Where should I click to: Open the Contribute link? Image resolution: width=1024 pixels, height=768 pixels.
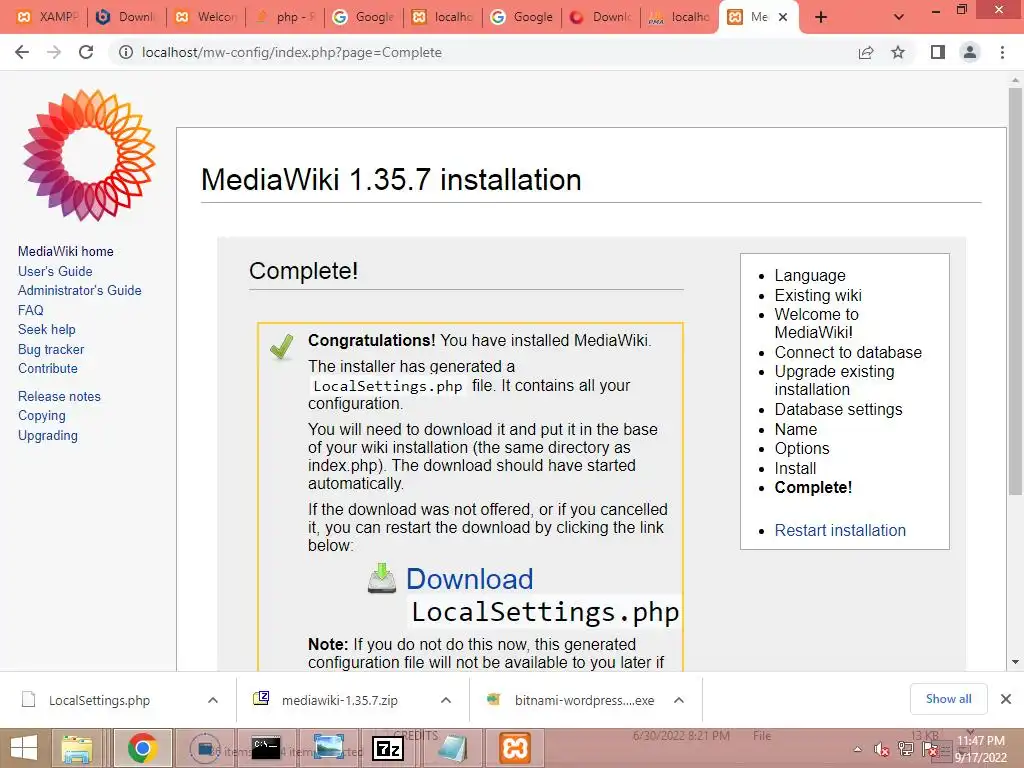coord(48,368)
